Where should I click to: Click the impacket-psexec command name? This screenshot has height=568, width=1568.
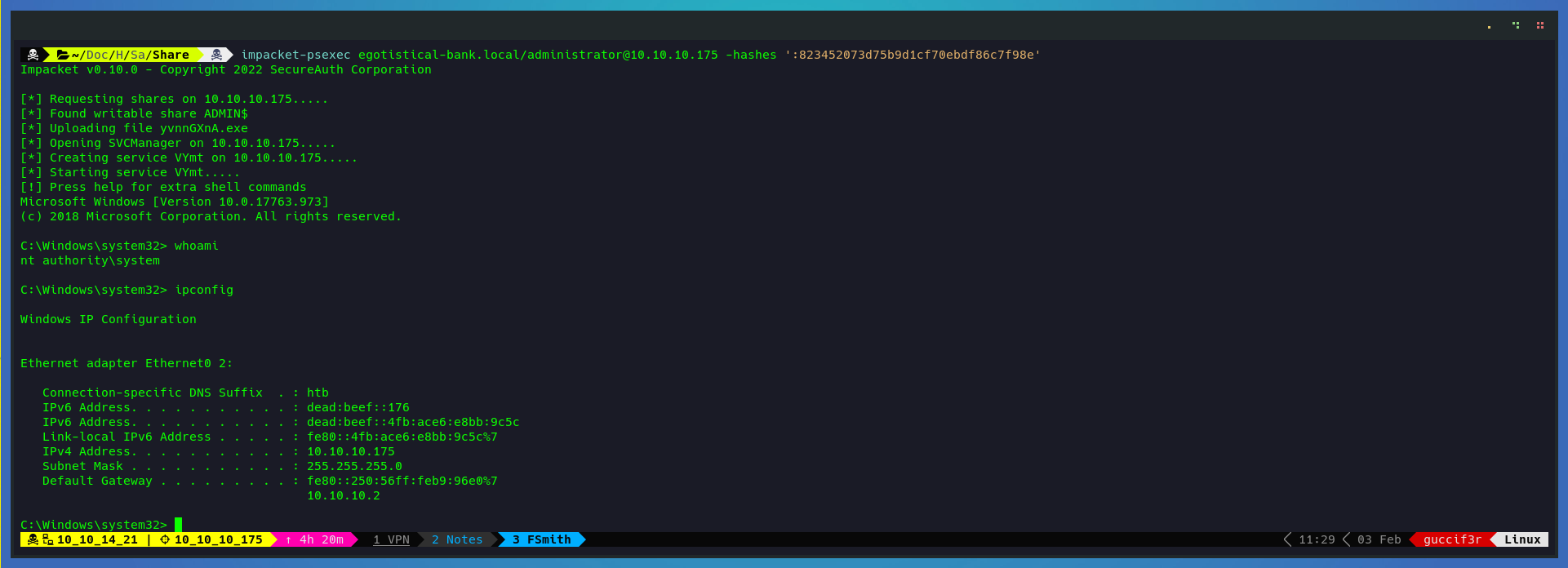[295, 55]
